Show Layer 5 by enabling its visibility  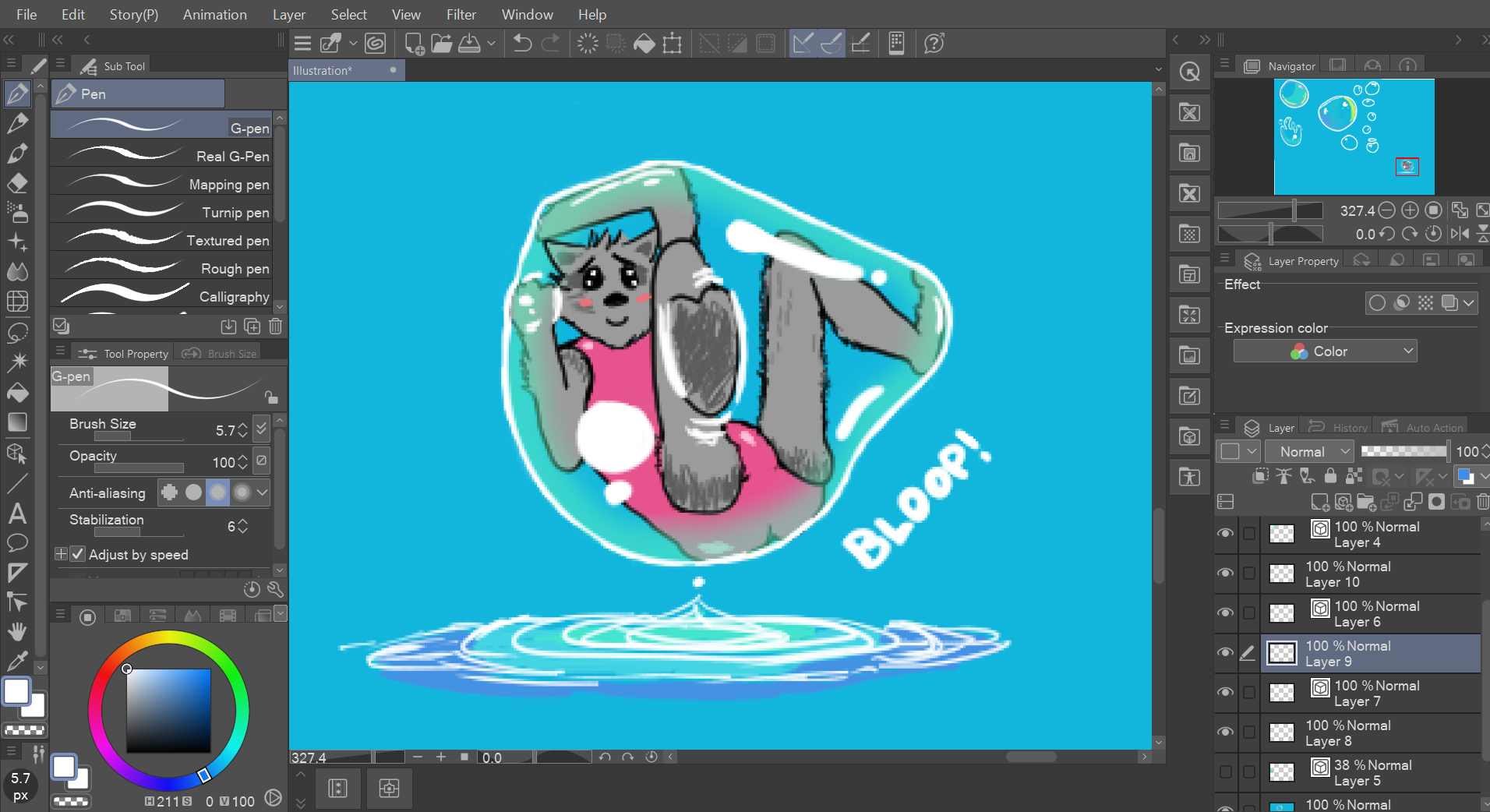(x=1226, y=772)
